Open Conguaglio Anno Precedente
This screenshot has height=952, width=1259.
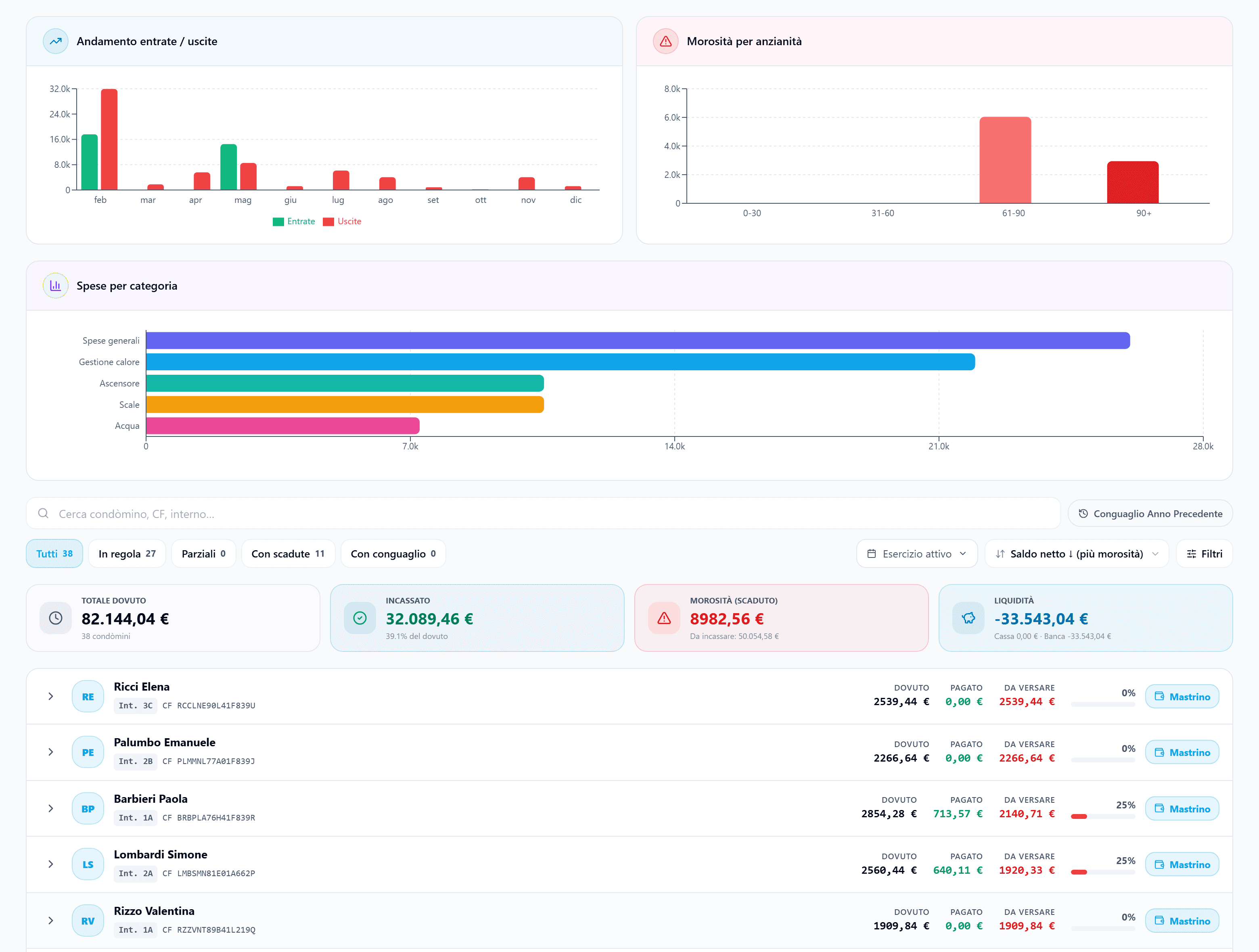[x=1150, y=513]
